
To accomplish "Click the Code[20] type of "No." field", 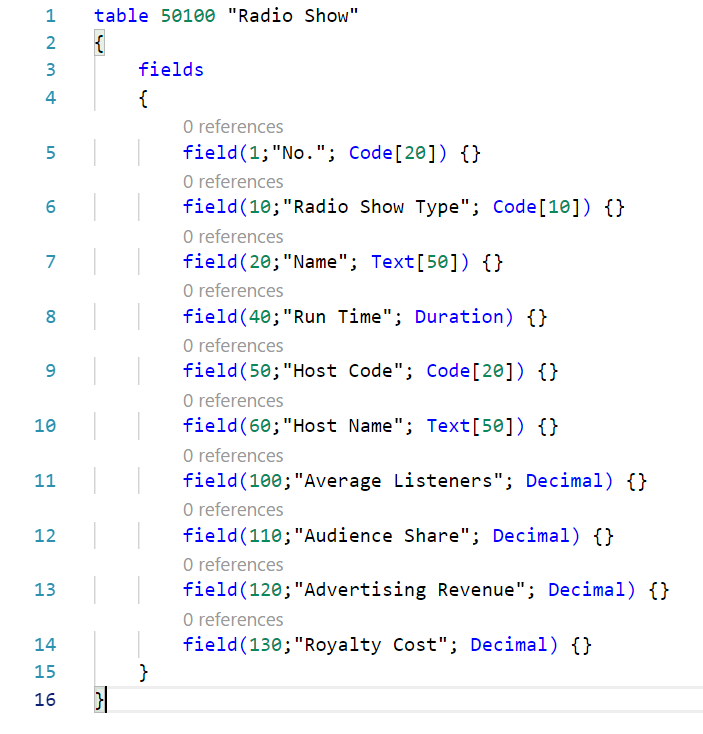I will tap(393, 153).
